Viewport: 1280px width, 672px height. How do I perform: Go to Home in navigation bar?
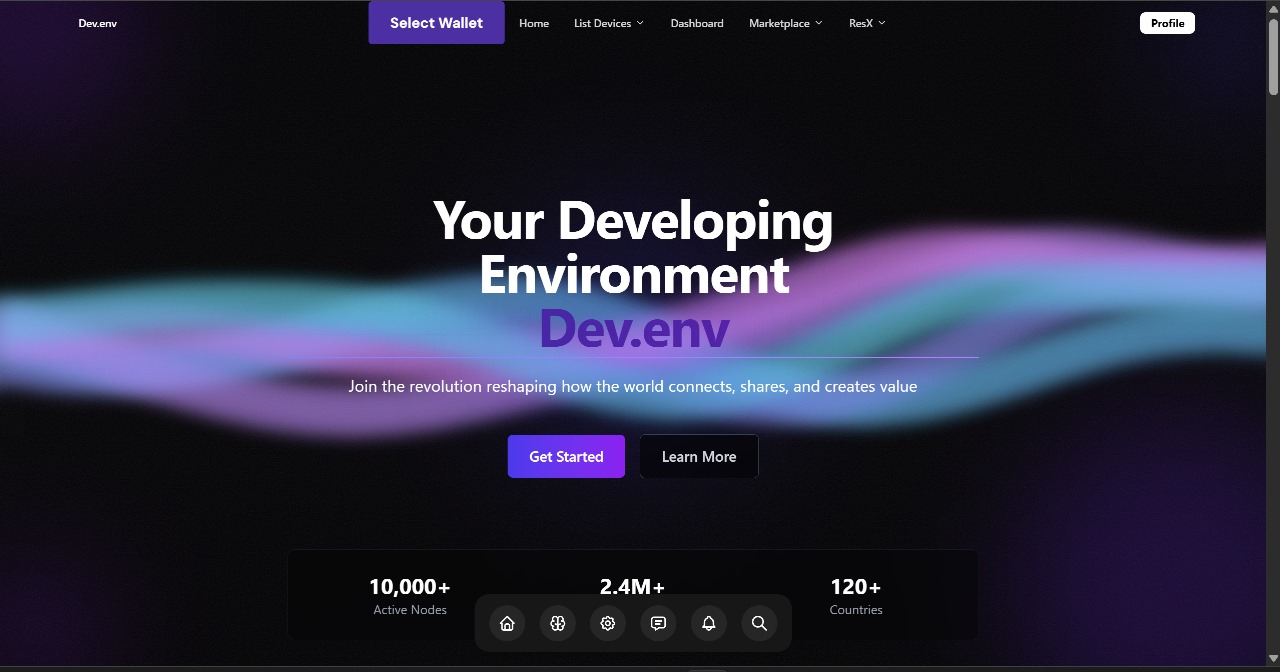tap(534, 23)
